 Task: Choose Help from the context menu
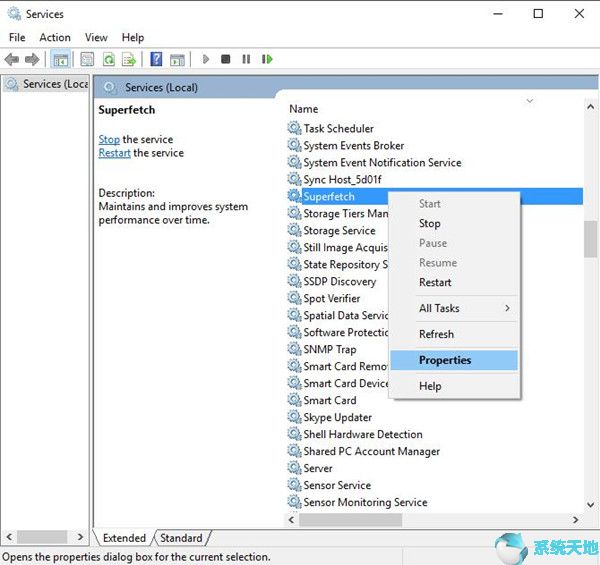click(x=454, y=386)
